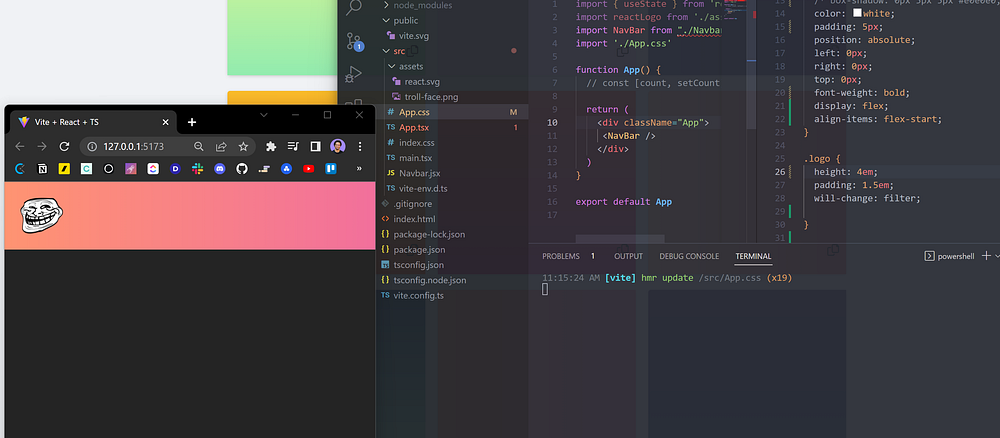The image size is (1000, 438).
Task: Open Chrome media controls icon
Action: tap(293, 147)
